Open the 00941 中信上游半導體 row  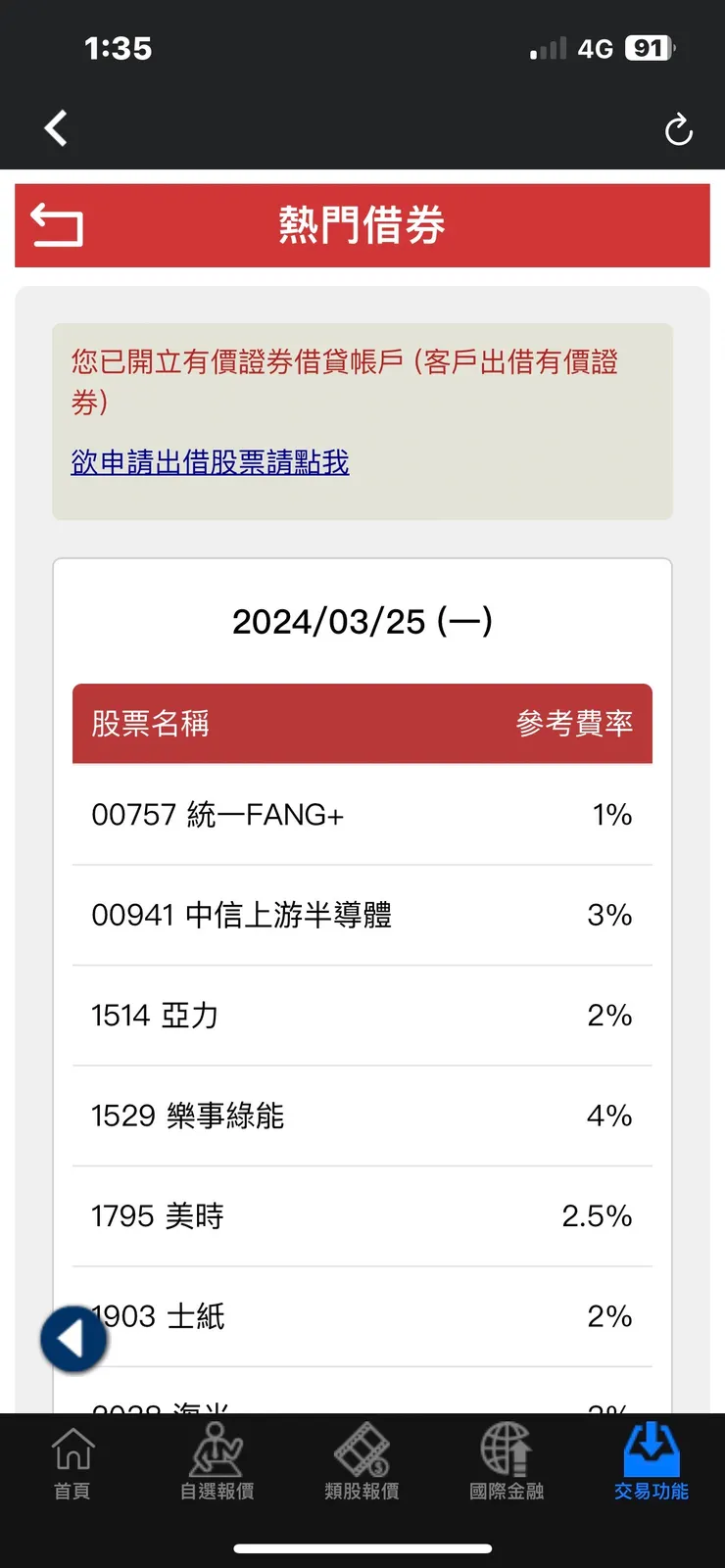[x=362, y=915]
